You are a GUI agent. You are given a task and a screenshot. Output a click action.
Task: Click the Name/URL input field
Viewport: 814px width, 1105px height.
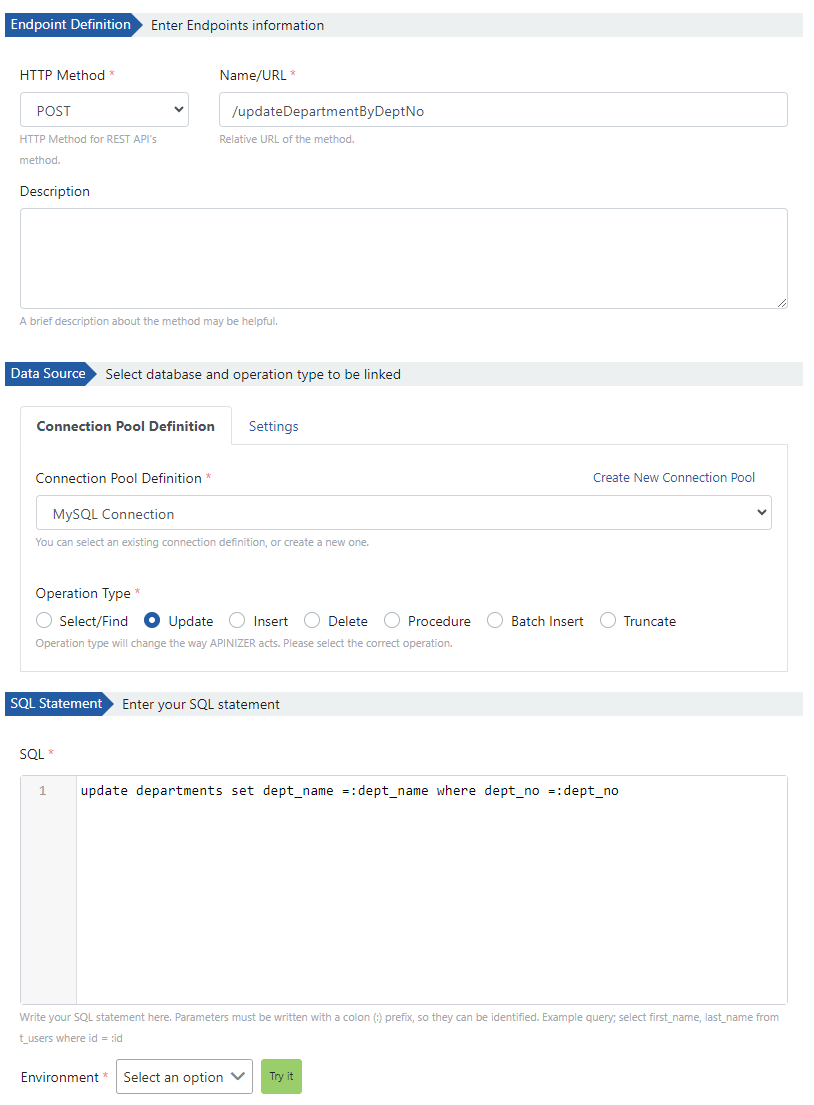(x=502, y=111)
